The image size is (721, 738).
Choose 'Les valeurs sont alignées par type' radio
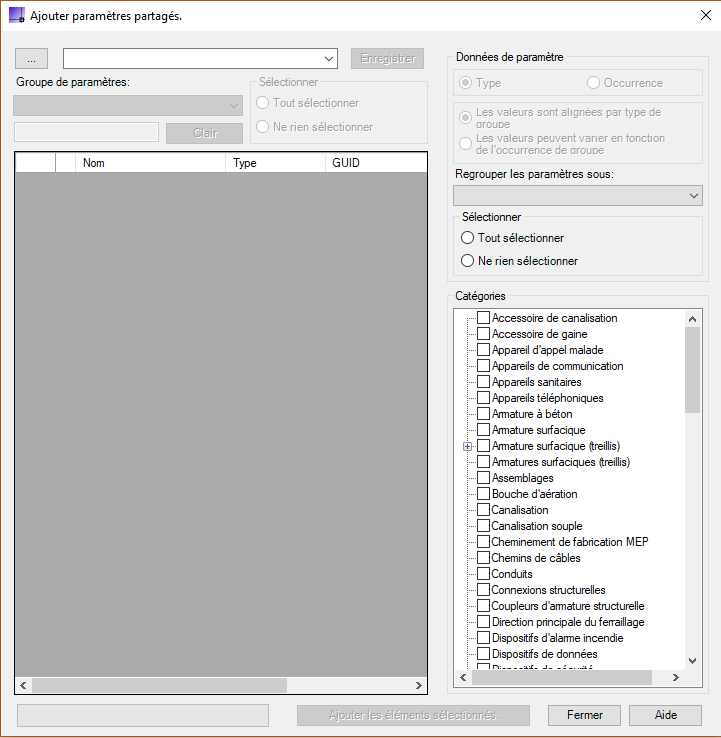[x=465, y=118]
